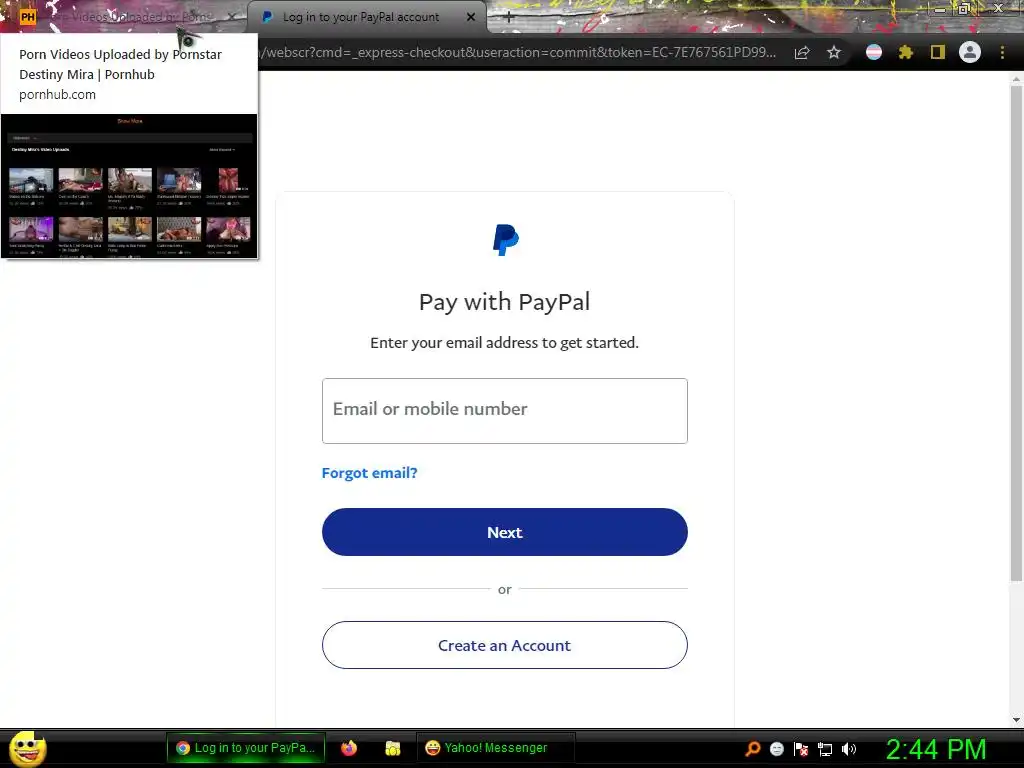Click the page vertical scrollbar thumb
The image size is (1024, 768).
tap(1016, 333)
